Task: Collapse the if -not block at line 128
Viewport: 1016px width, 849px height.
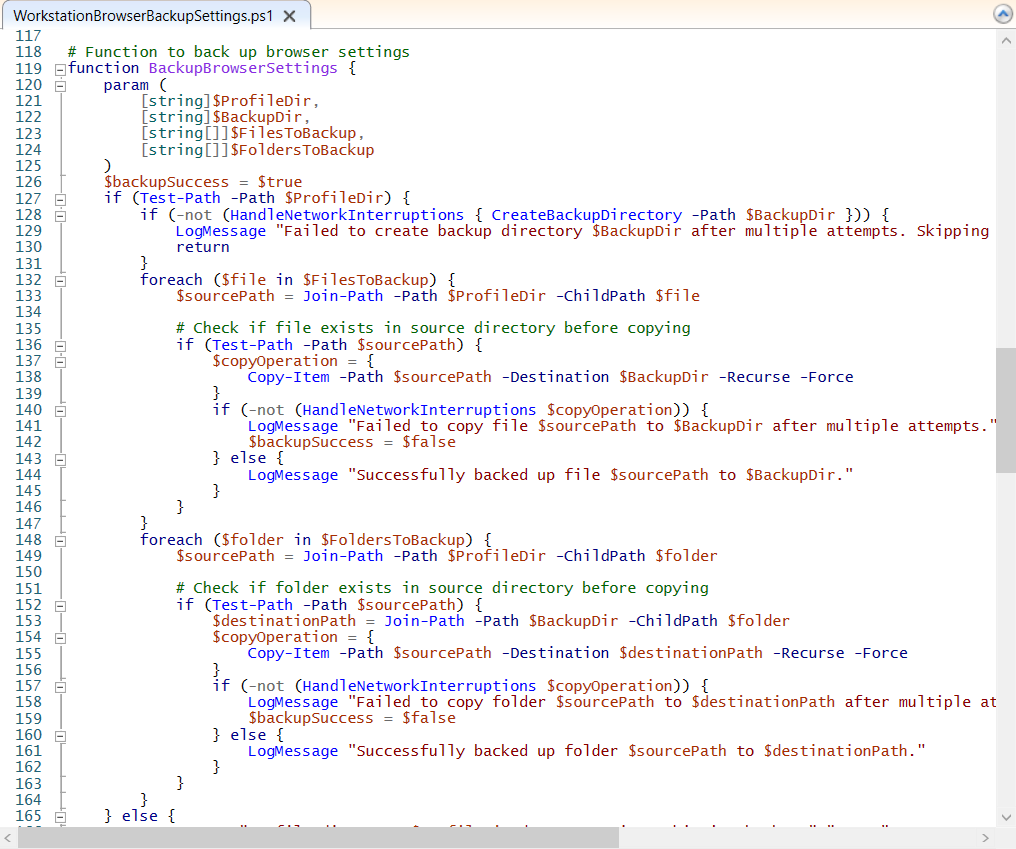Action: (60, 216)
